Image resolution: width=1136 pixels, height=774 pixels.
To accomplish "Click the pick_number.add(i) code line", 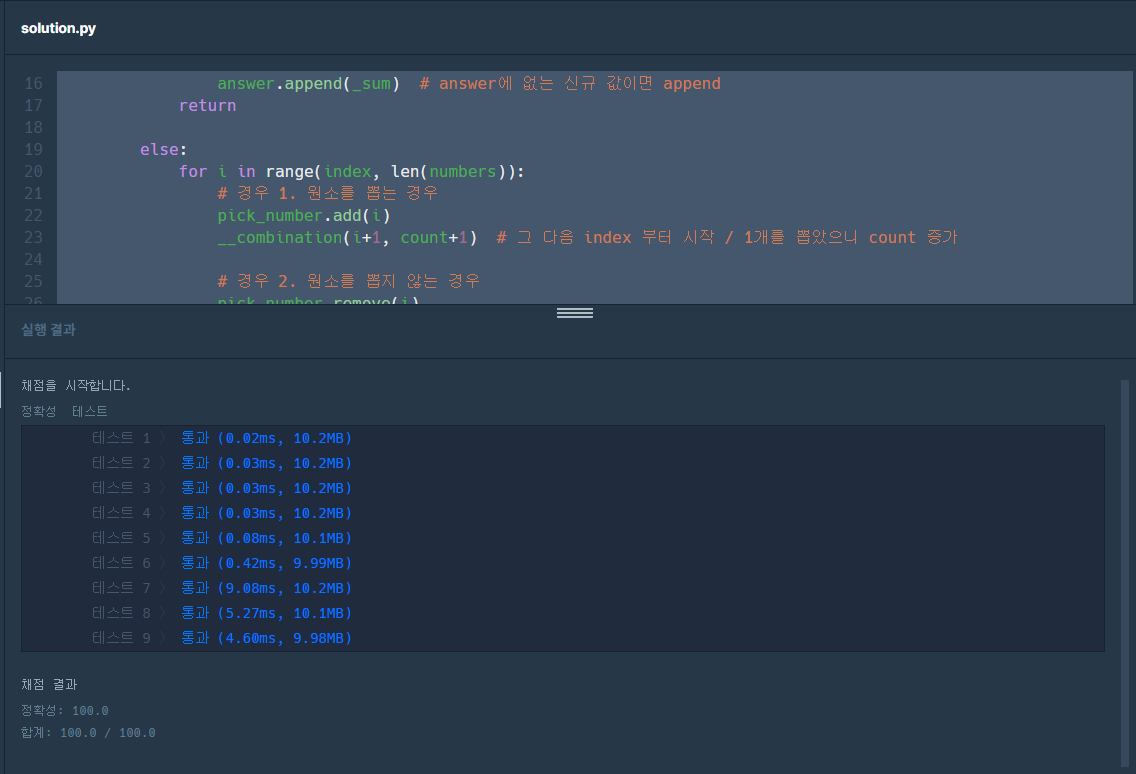I will coord(304,215).
